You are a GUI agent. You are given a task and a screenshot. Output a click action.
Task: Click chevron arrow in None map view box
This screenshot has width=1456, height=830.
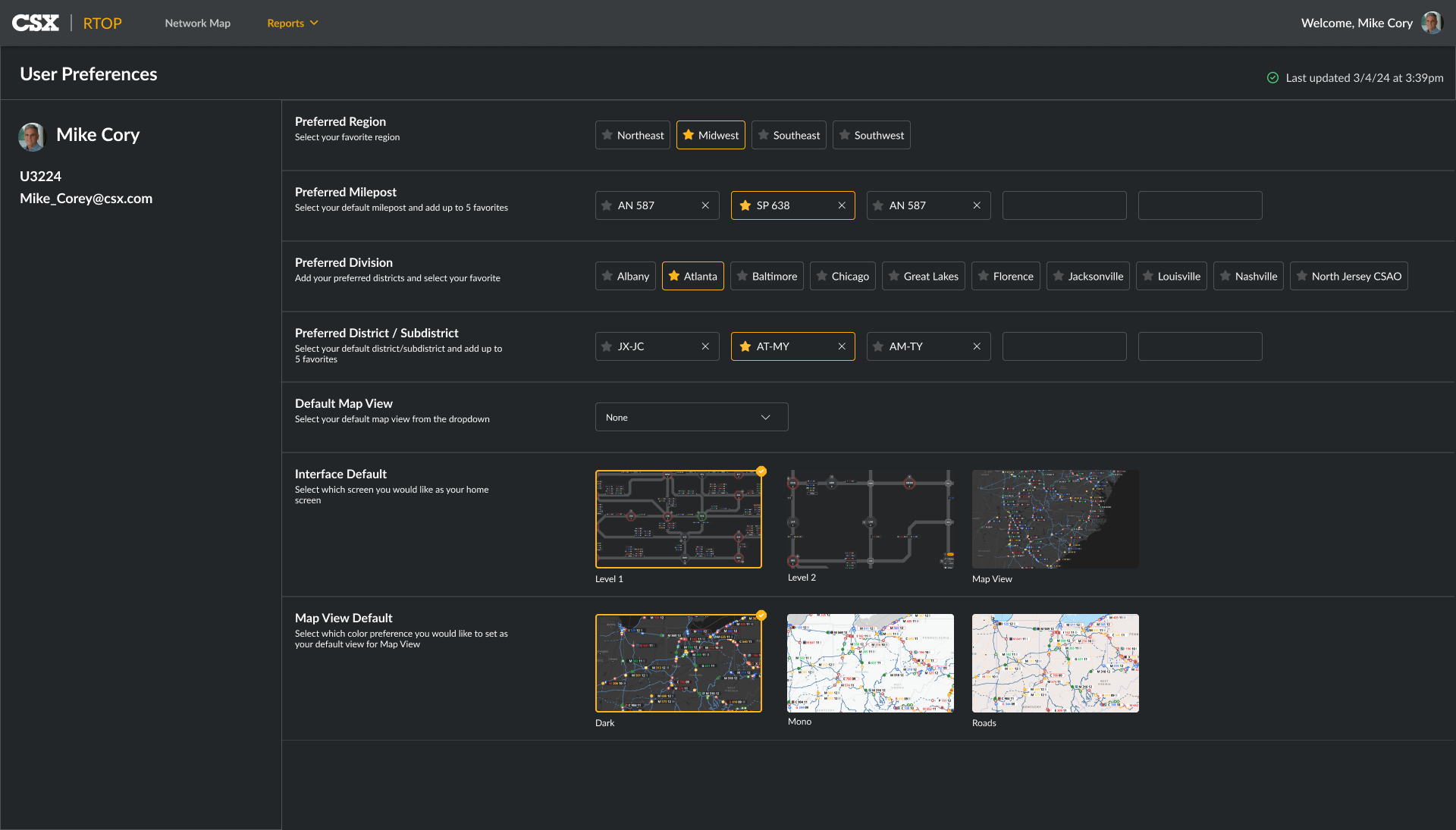(766, 417)
